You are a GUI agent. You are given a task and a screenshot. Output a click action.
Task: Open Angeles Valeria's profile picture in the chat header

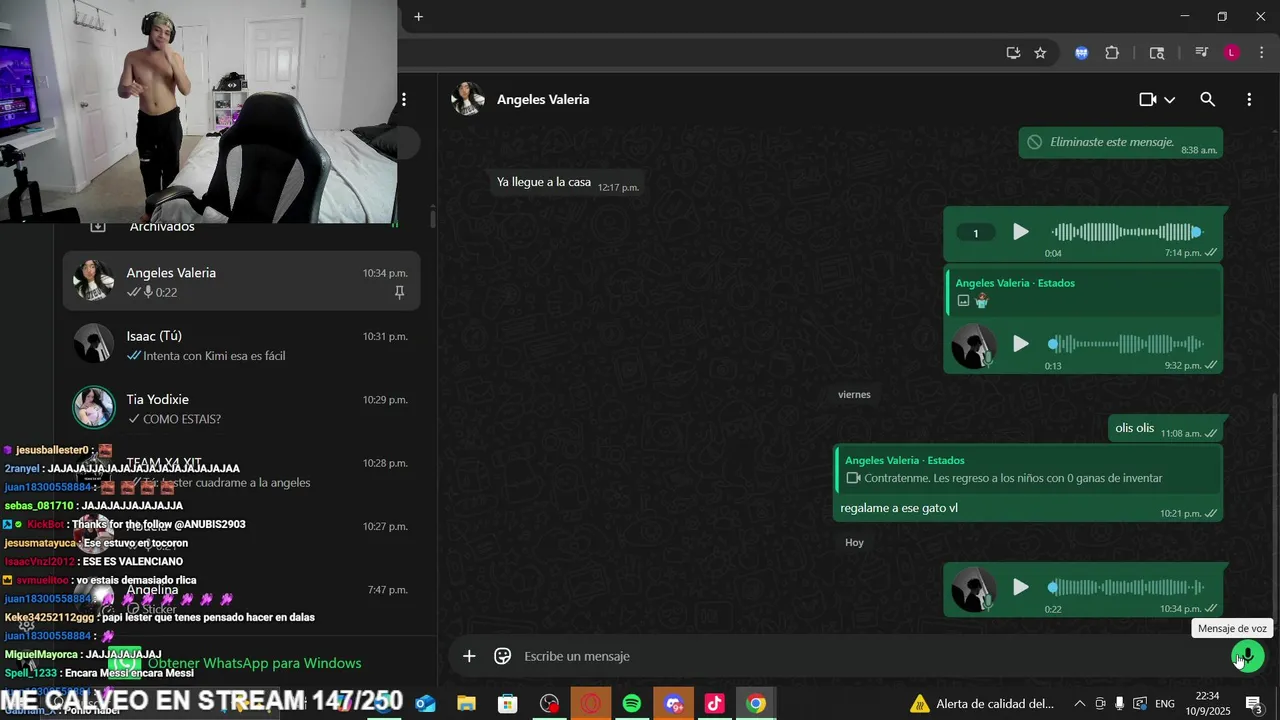click(467, 99)
